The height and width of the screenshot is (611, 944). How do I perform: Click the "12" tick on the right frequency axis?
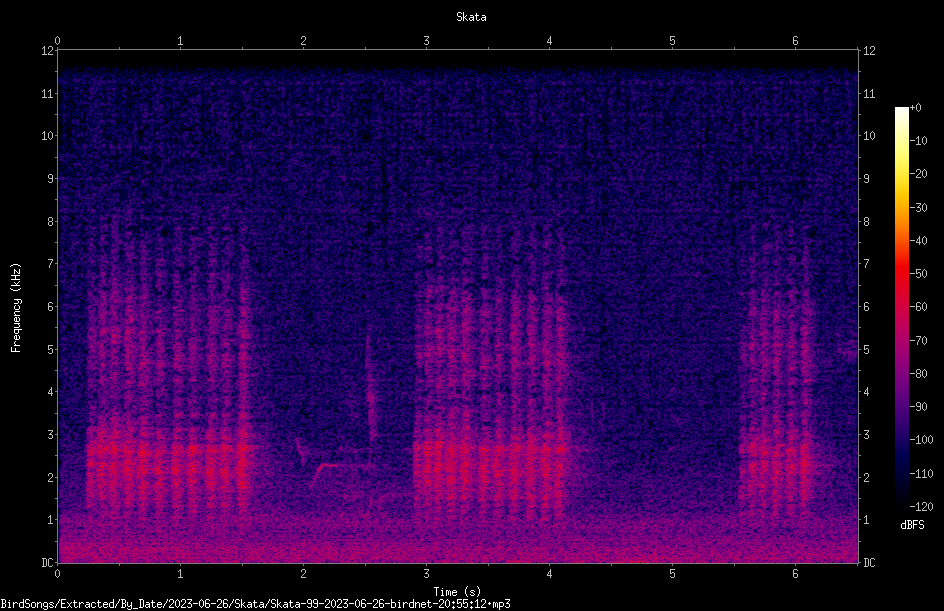[869, 51]
